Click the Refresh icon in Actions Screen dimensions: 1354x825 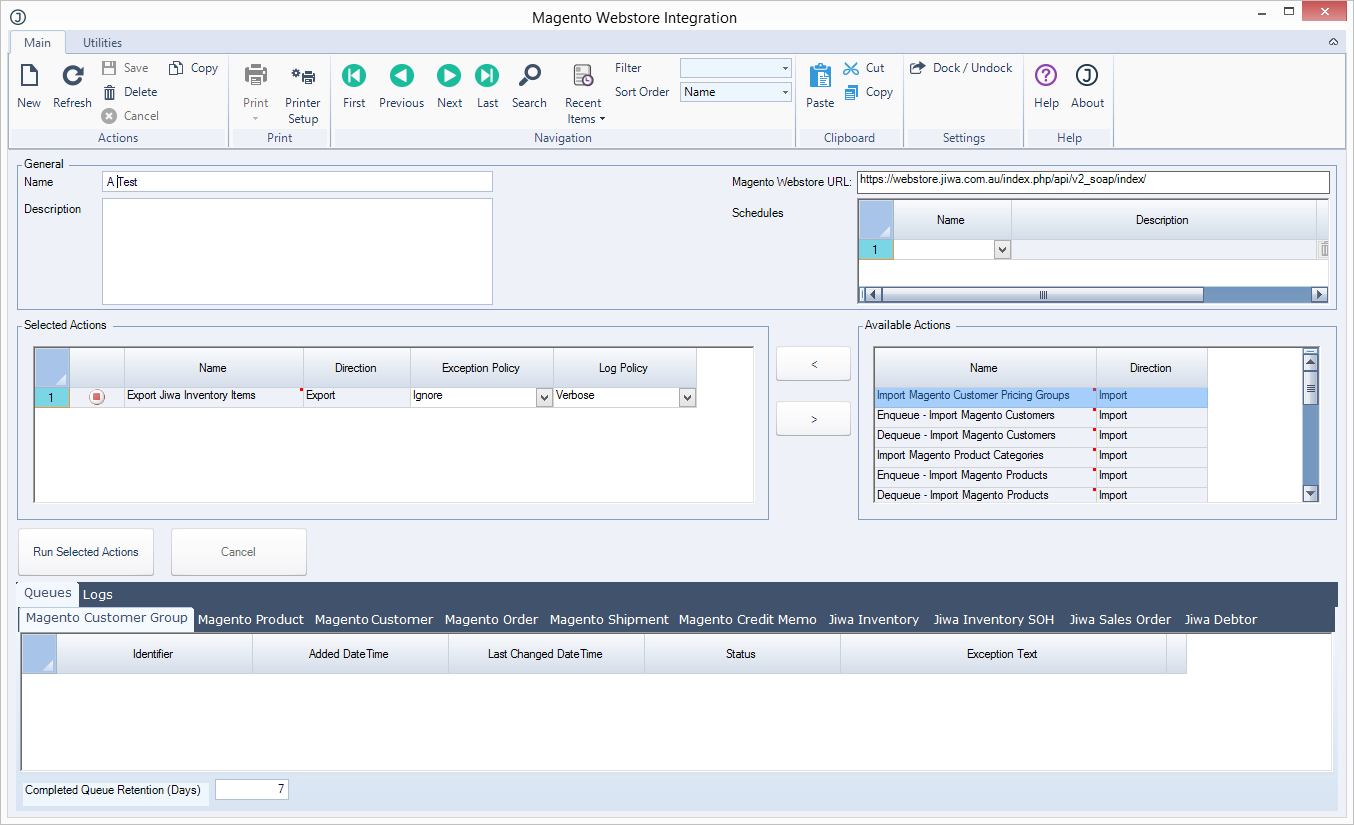coord(72,77)
